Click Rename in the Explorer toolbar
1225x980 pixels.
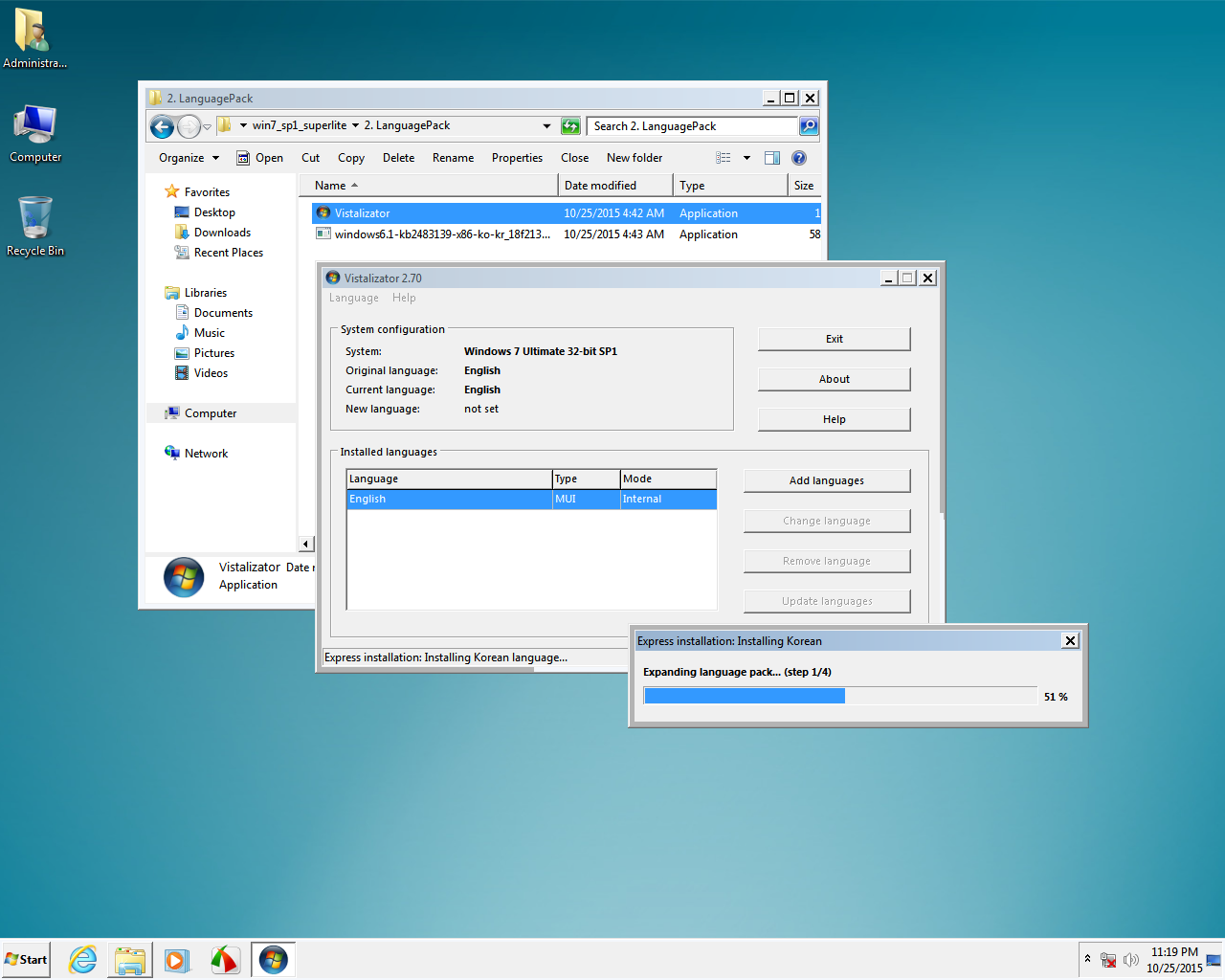(453, 158)
